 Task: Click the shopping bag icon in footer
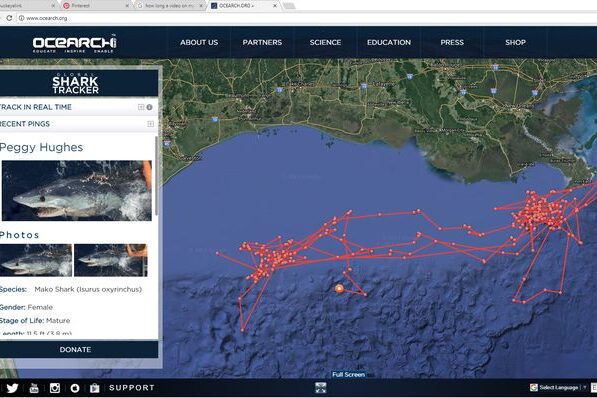point(94,388)
